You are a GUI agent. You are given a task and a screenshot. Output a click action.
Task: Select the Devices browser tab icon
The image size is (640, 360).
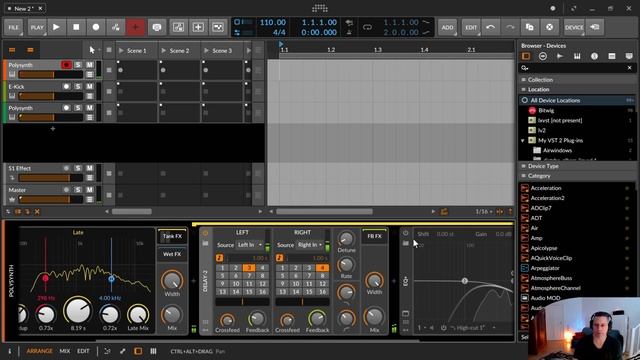(x=526, y=56)
